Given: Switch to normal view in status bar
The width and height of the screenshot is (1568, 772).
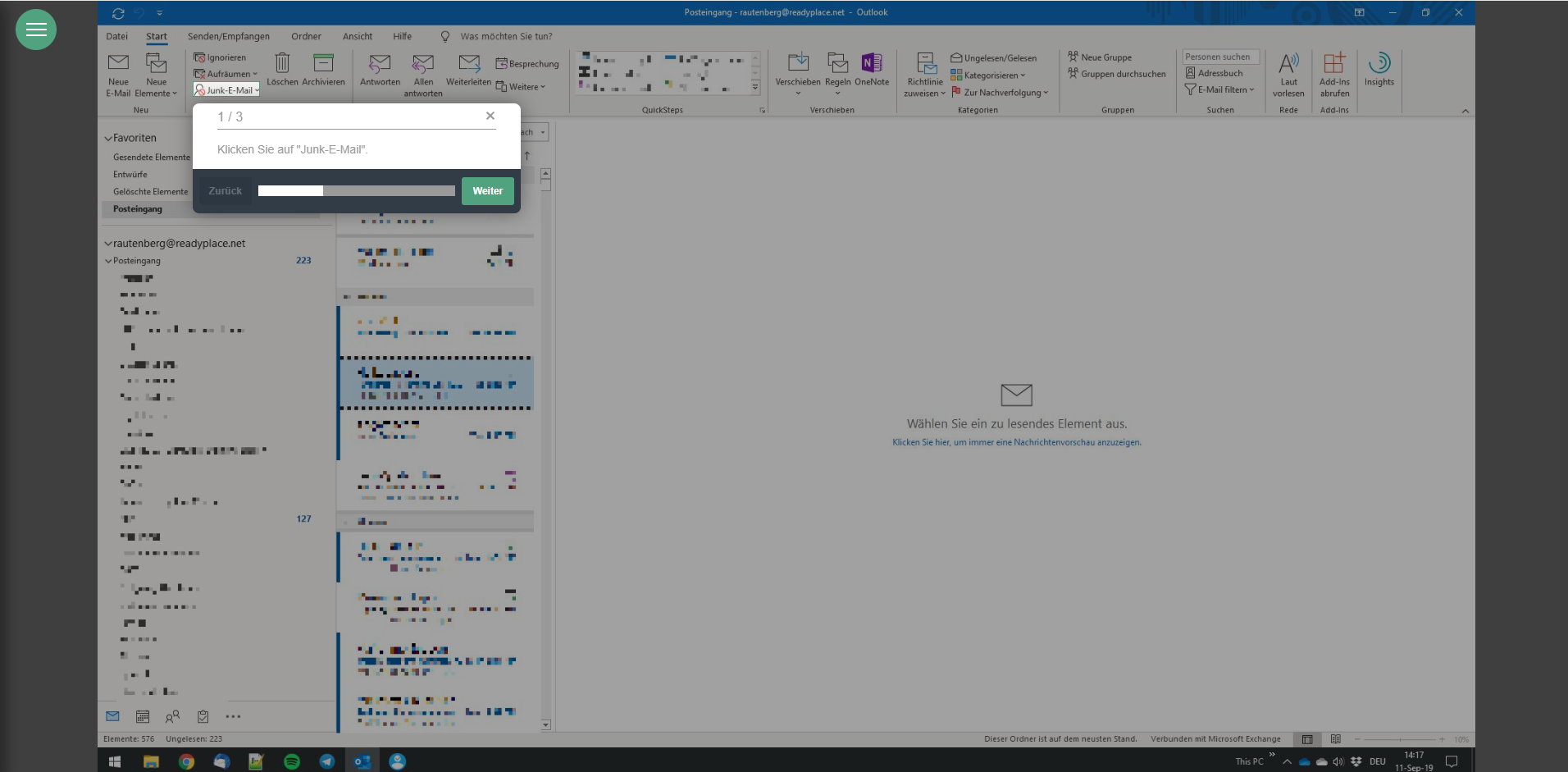Looking at the screenshot, I should [1307, 739].
